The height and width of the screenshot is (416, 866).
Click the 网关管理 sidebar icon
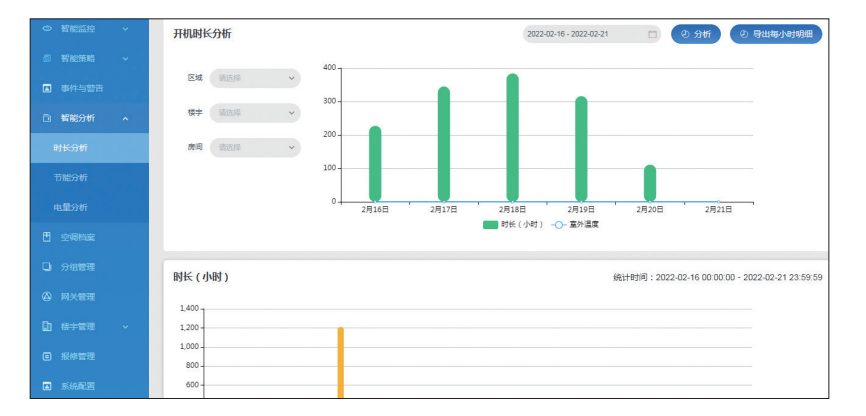point(47,297)
